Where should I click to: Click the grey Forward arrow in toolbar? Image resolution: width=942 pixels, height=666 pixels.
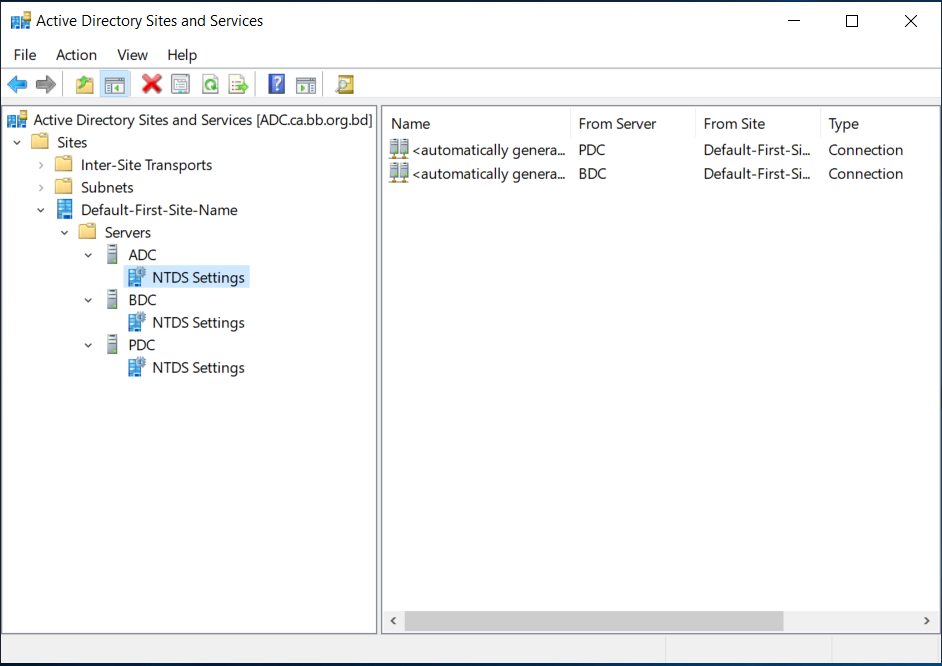tap(46, 85)
